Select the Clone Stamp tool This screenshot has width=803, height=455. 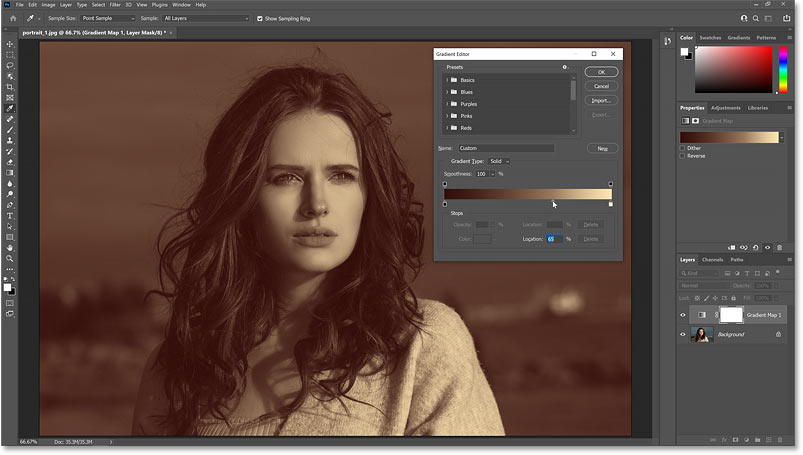tap(10, 140)
